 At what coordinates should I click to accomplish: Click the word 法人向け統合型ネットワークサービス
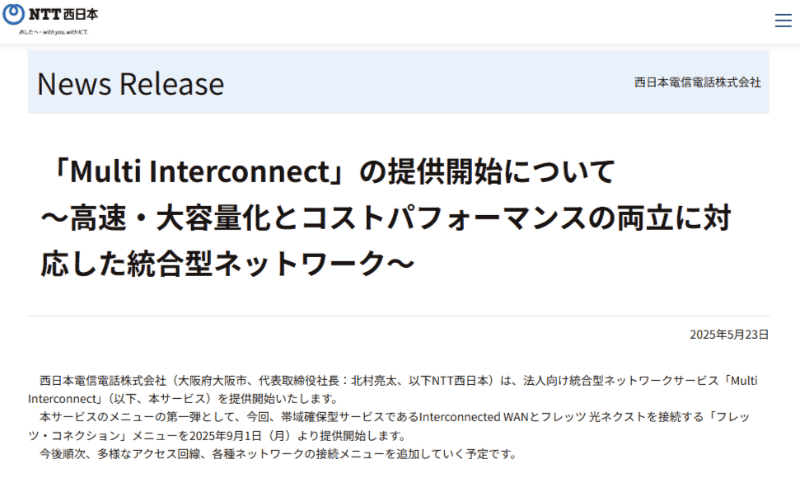point(620,381)
